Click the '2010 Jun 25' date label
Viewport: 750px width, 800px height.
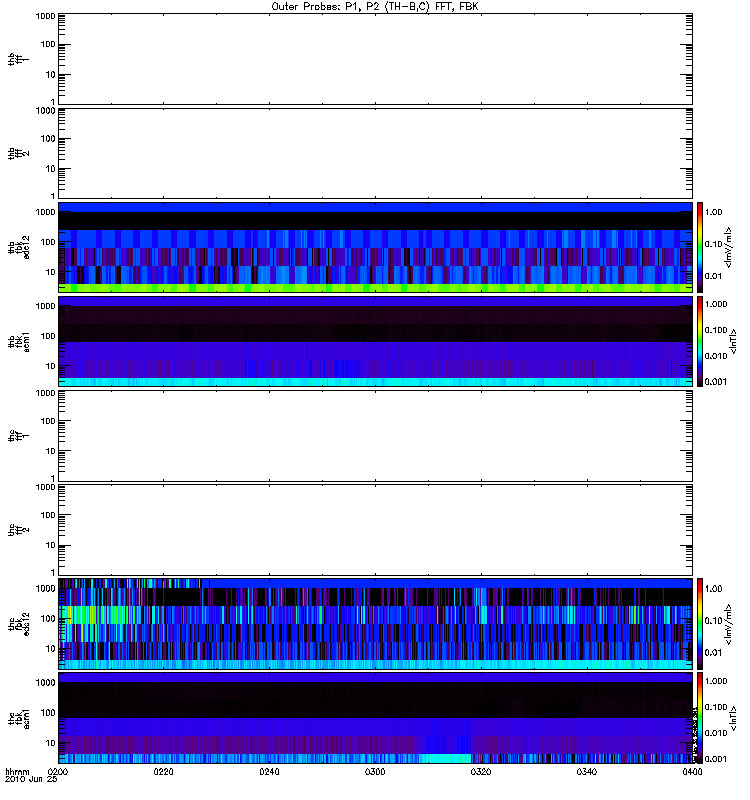31,779
